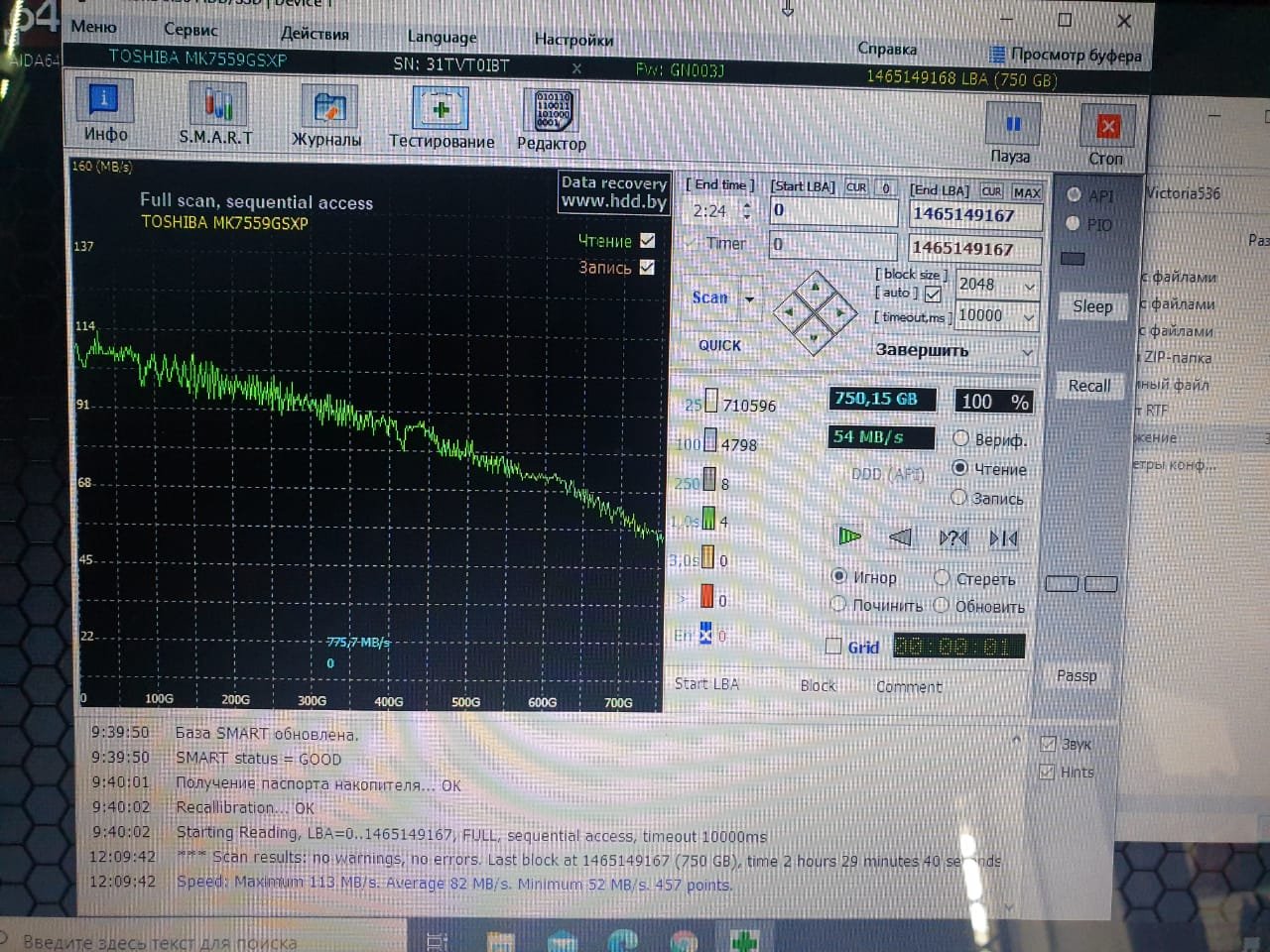The image size is (1270, 952).
Task: Open the S.M.A.R.T toolbar icon
Action: click(218, 103)
